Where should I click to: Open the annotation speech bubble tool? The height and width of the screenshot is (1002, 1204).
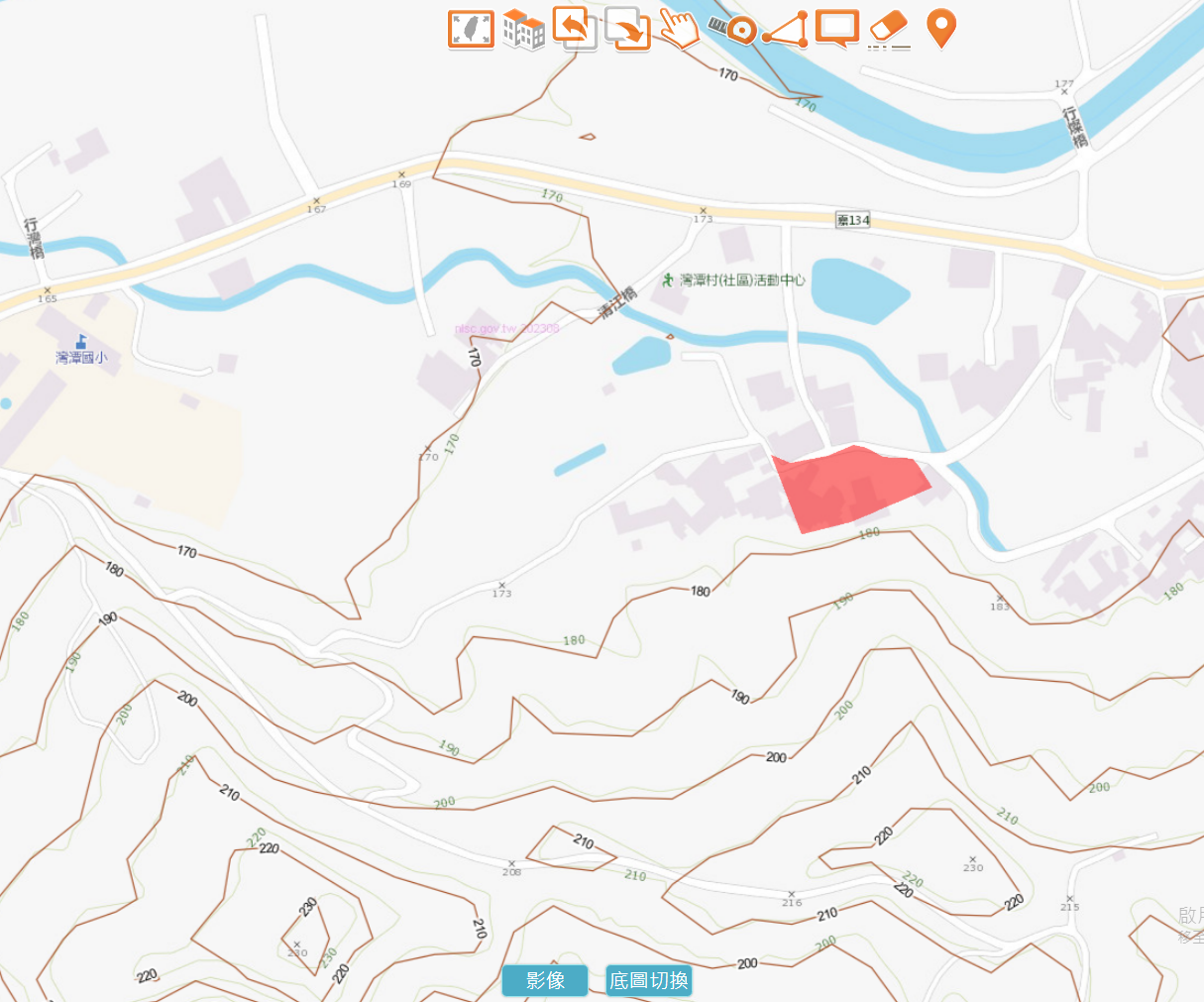[x=837, y=29]
